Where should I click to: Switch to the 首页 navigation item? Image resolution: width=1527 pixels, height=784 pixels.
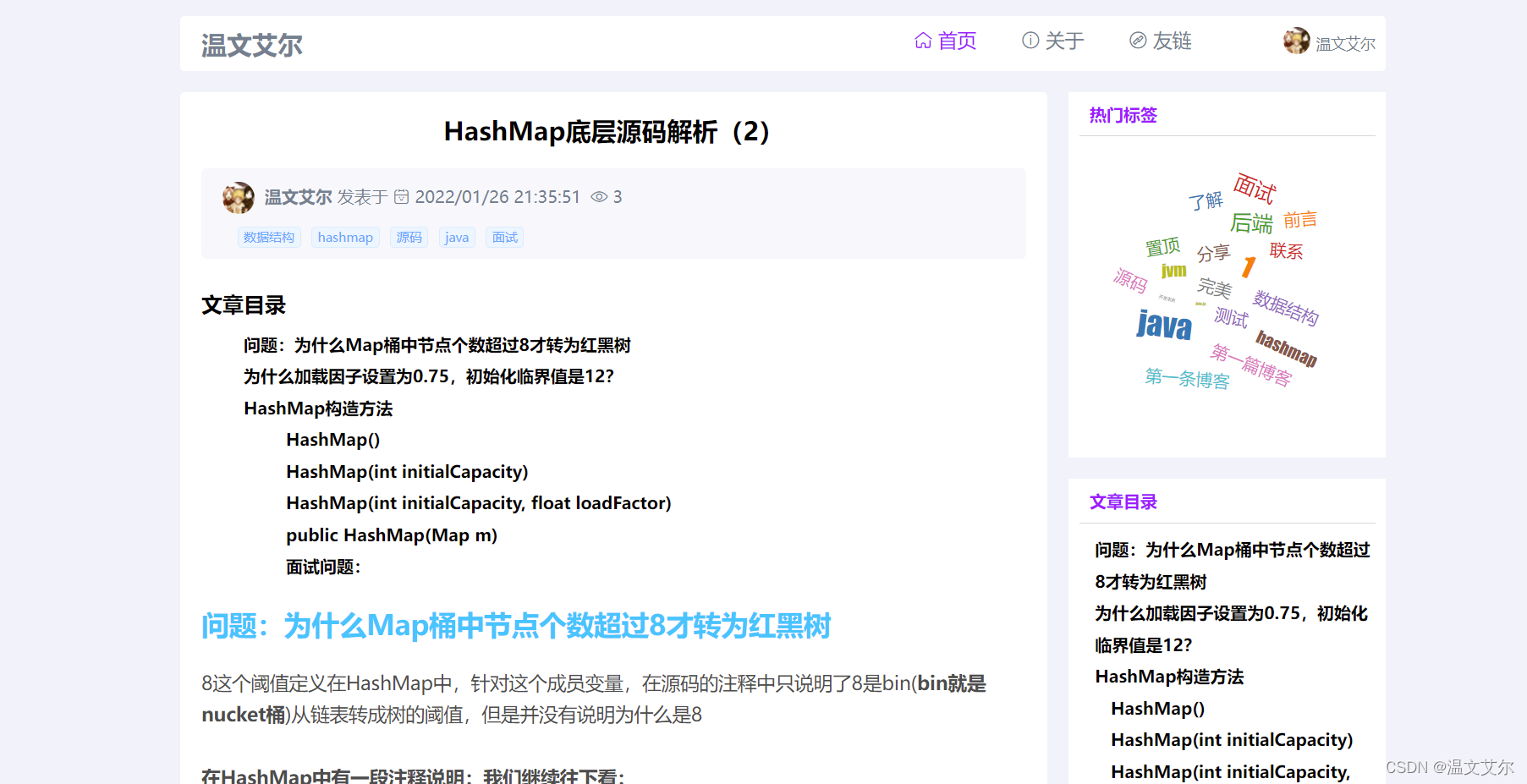956,41
